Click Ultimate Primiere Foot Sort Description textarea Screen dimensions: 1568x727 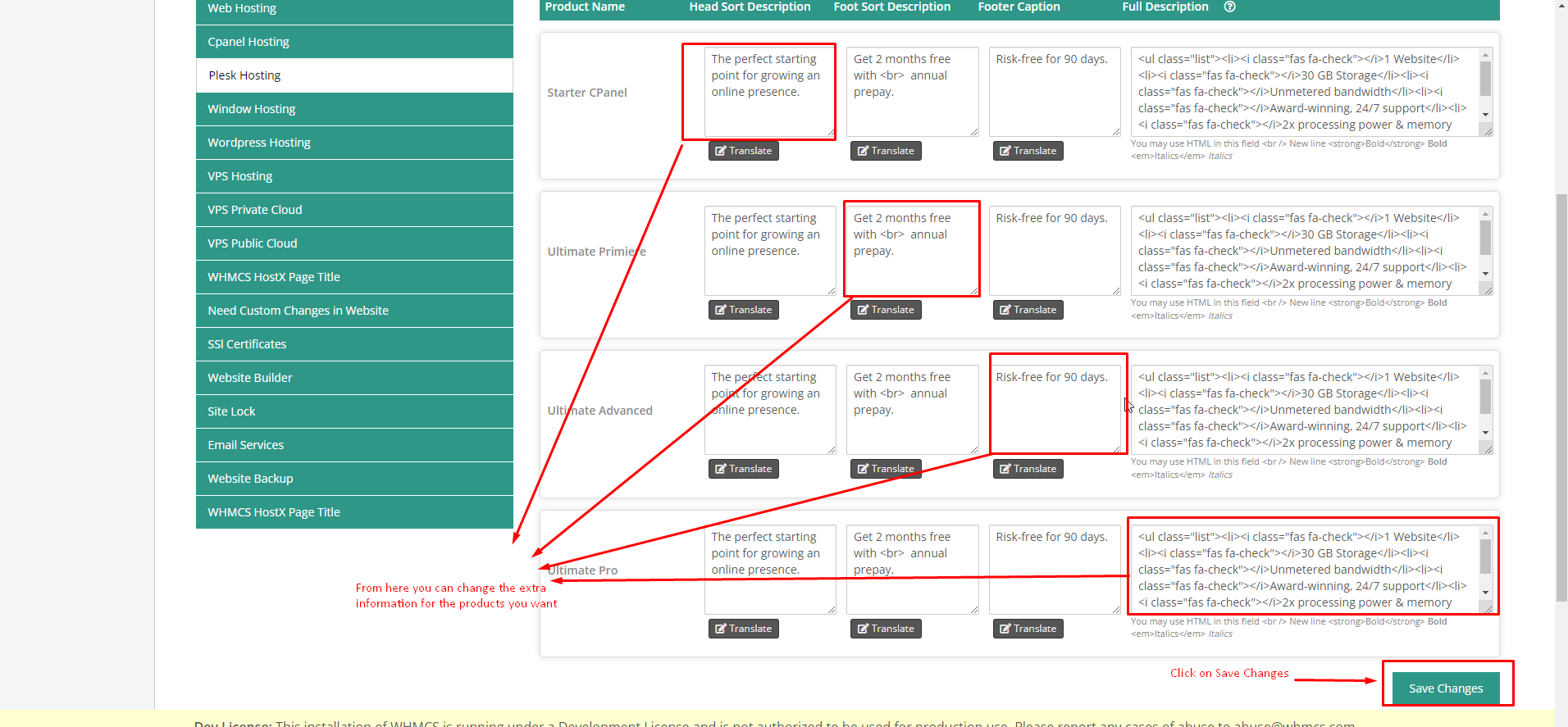coord(911,250)
